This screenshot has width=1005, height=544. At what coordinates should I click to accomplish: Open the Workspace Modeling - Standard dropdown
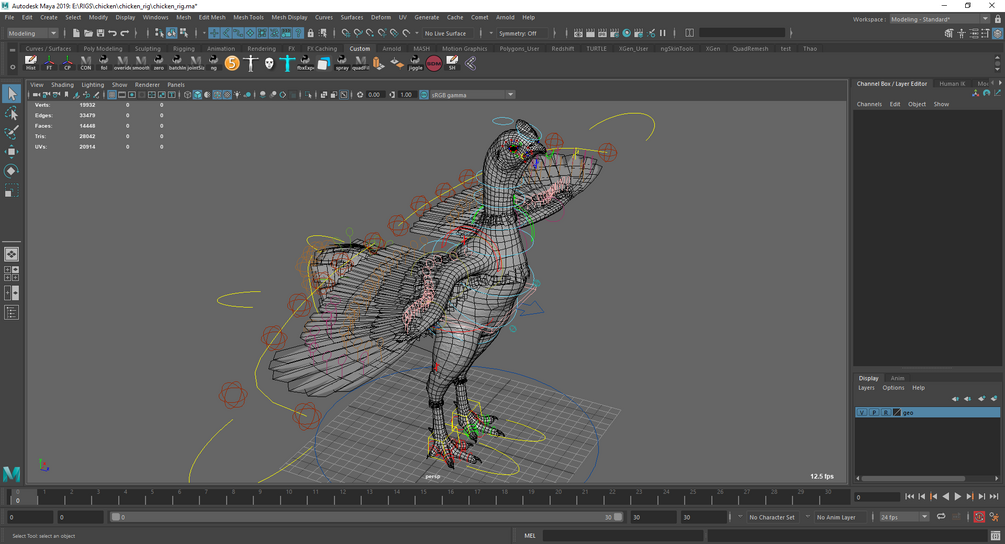click(940, 19)
